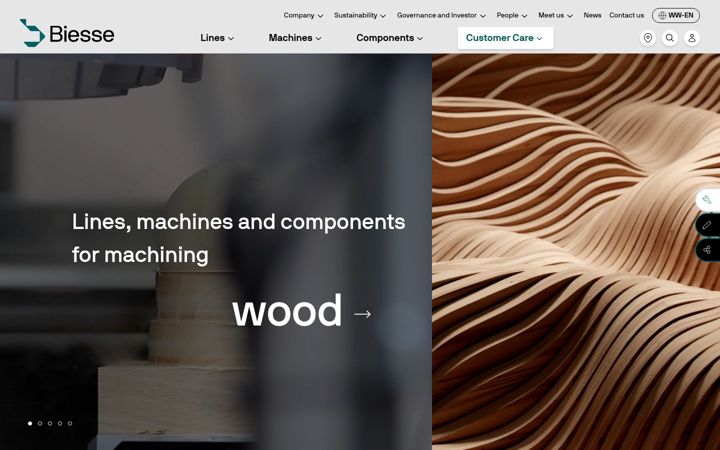Select the fifth carousel dot
Image resolution: width=720 pixels, height=450 pixels.
pyautogui.click(x=70, y=423)
